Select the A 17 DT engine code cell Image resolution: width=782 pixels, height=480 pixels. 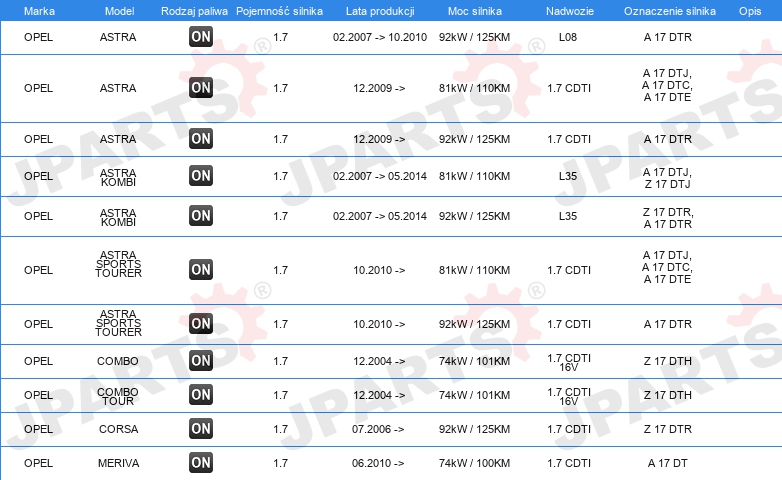click(x=667, y=463)
